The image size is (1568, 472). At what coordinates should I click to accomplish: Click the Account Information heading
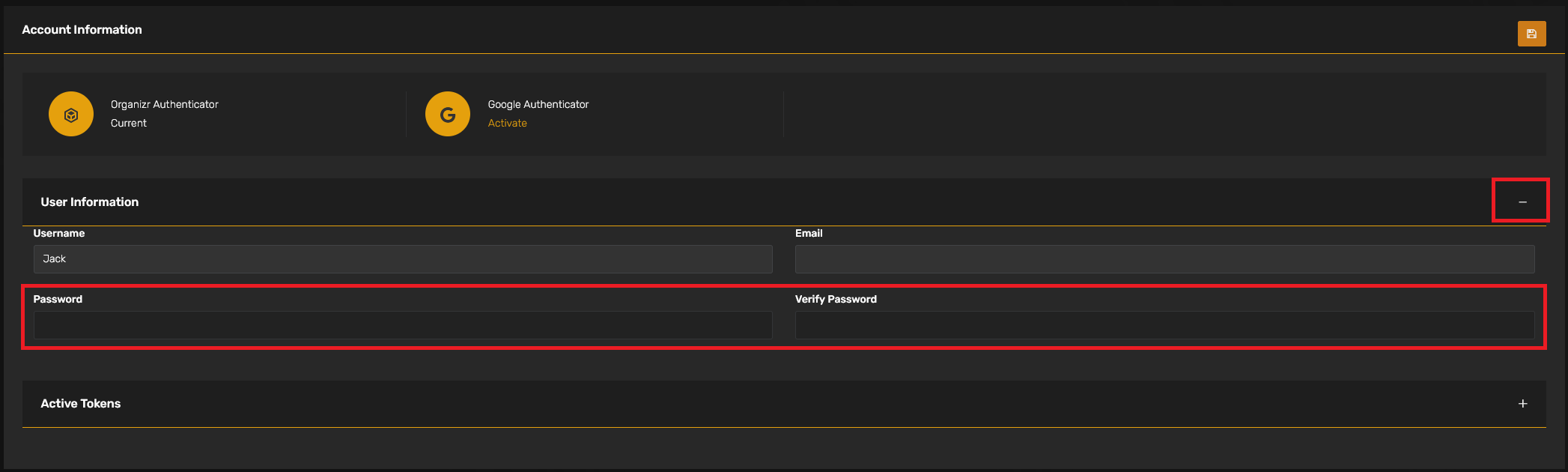82,30
